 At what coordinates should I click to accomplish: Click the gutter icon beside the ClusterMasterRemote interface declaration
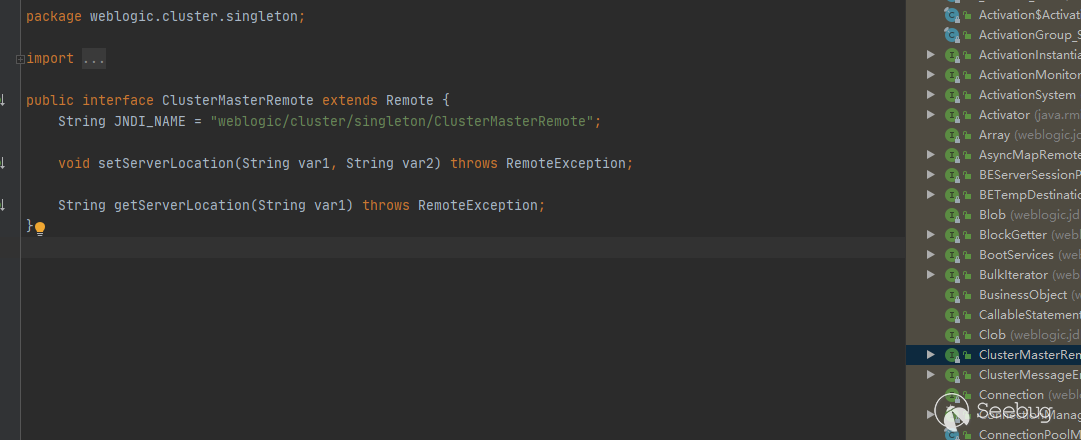3,99
